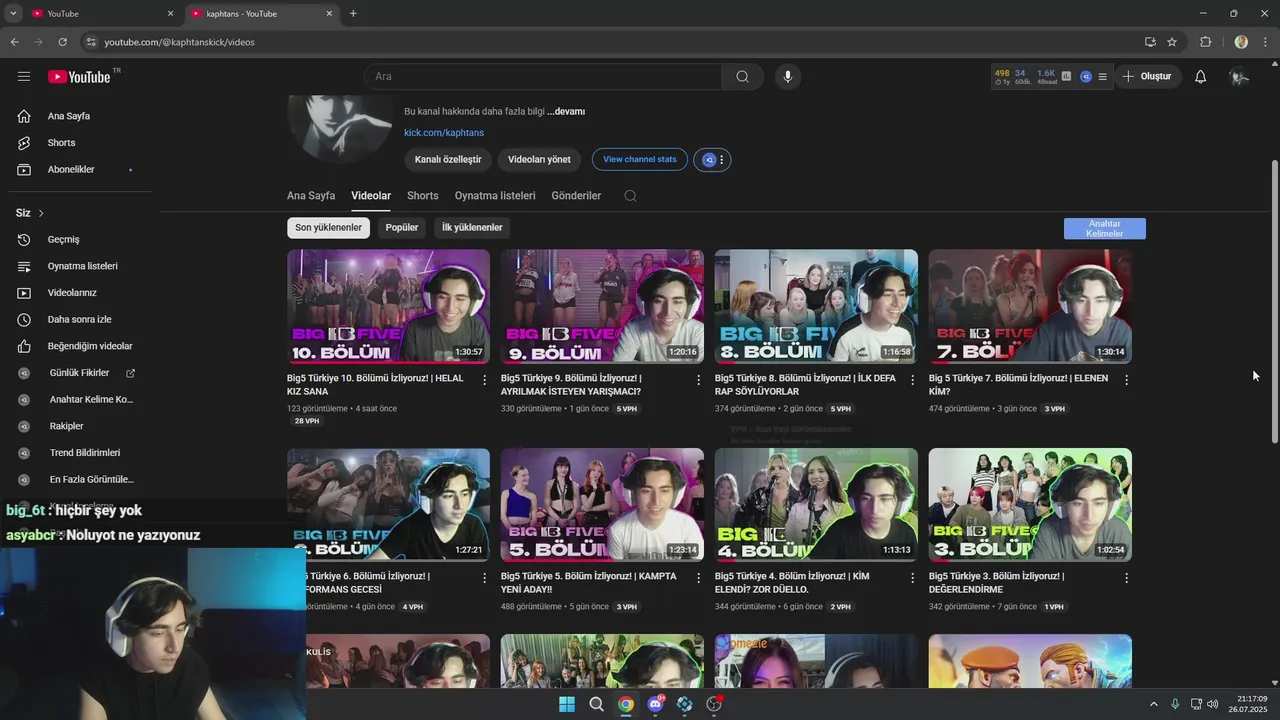Filter videos by Popüler chip
The width and height of the screenshot is (1280, 720).
pyautogui.click(x=402, y=228)
